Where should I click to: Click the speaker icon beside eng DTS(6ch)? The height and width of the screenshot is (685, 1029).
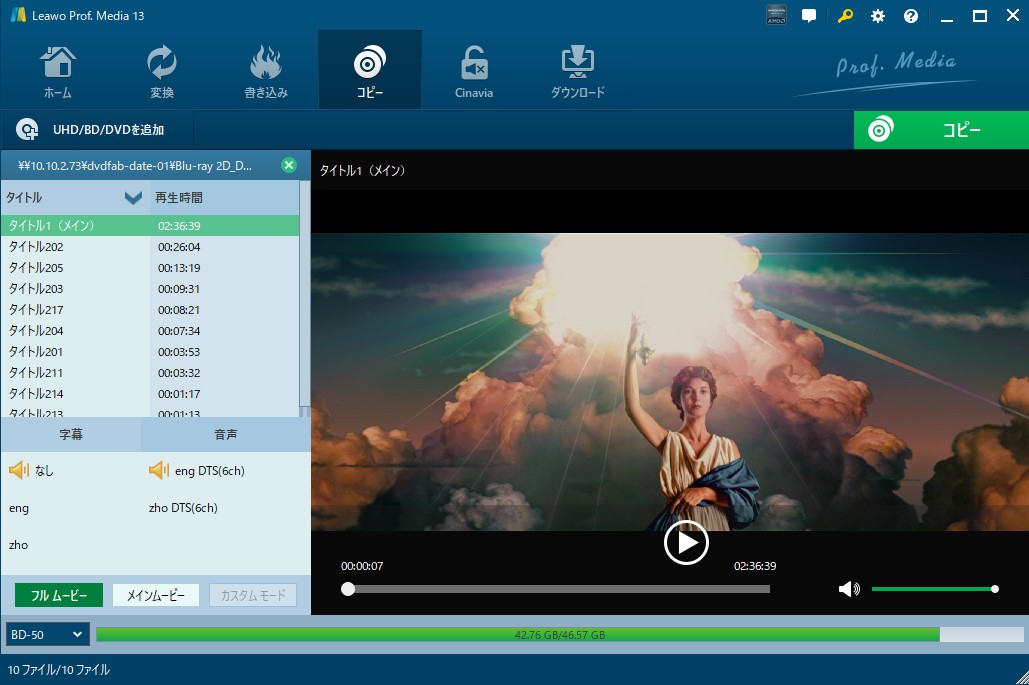159,470
